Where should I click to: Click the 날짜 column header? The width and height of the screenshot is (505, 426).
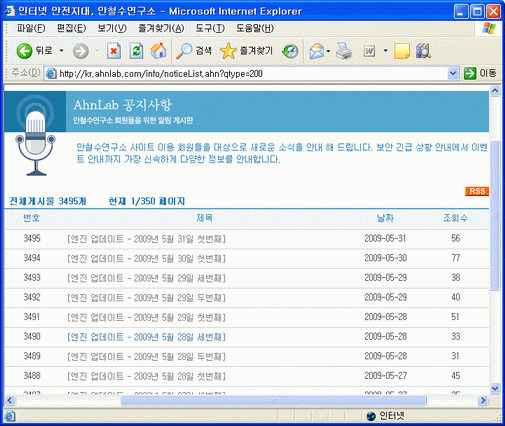click(x=385, y=218)
